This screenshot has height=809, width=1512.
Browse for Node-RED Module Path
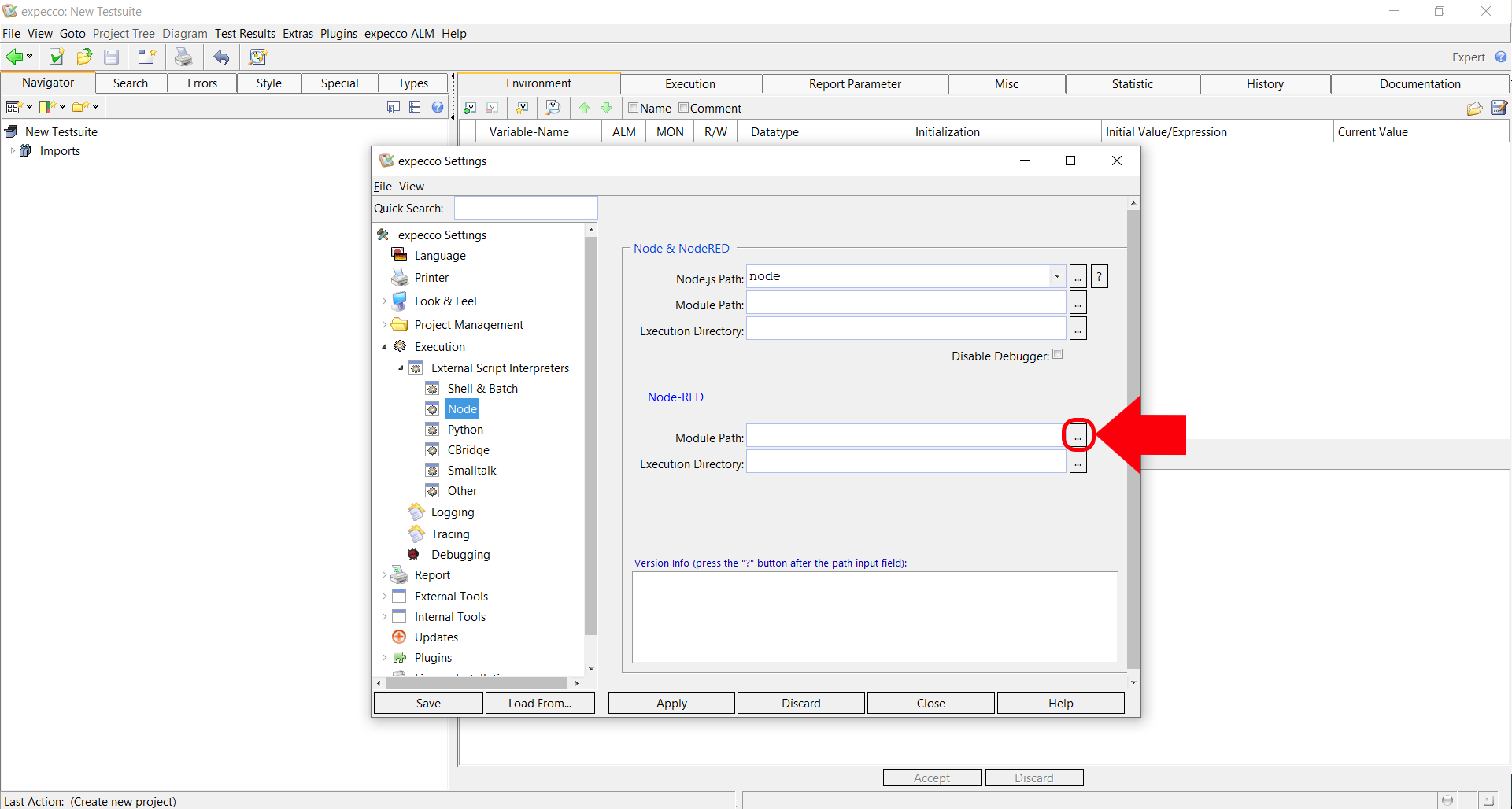pyautogui.click(x=1078, y=435)
